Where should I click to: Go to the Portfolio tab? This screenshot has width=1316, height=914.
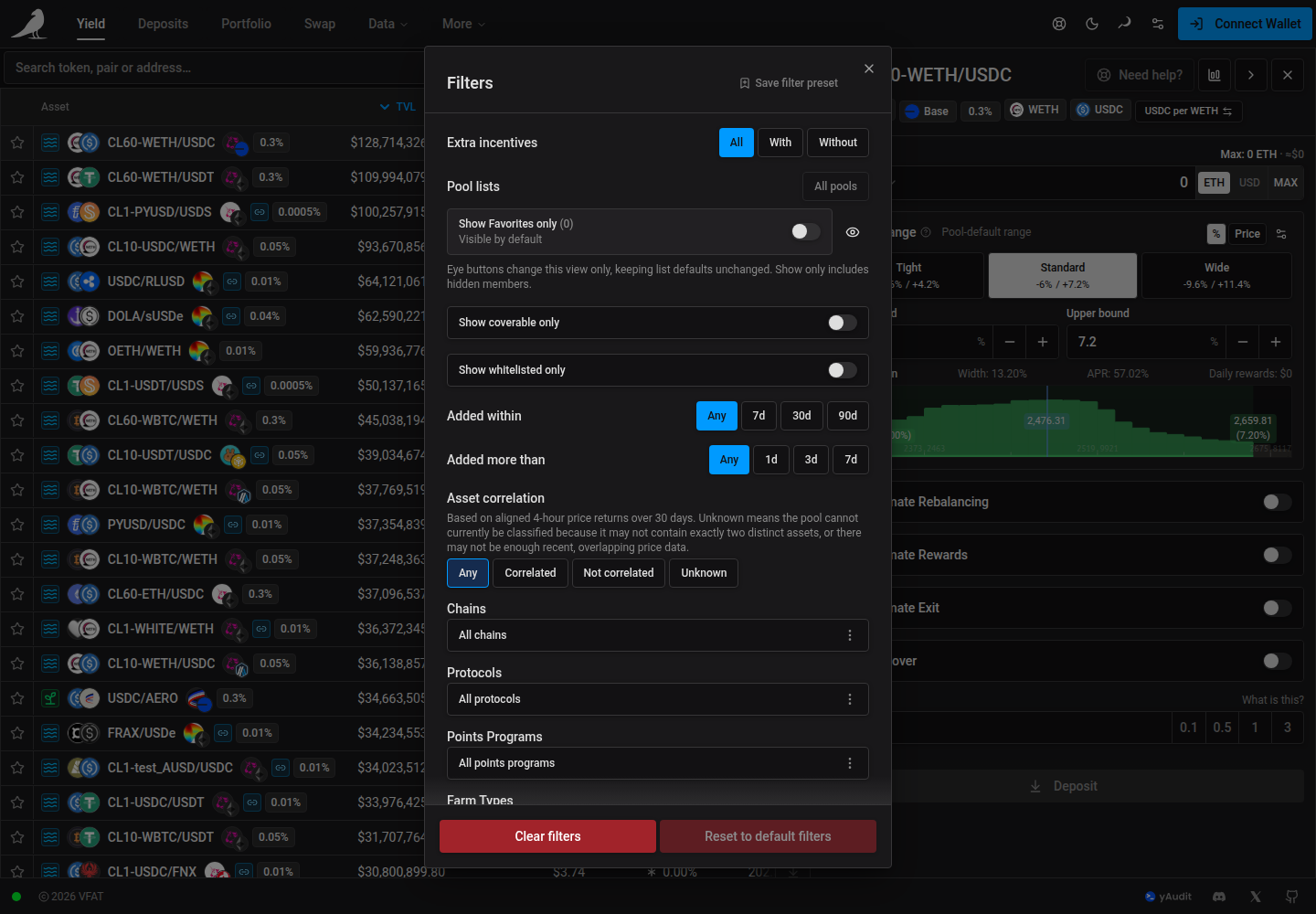pyautogui.click(x=246, y=24)
